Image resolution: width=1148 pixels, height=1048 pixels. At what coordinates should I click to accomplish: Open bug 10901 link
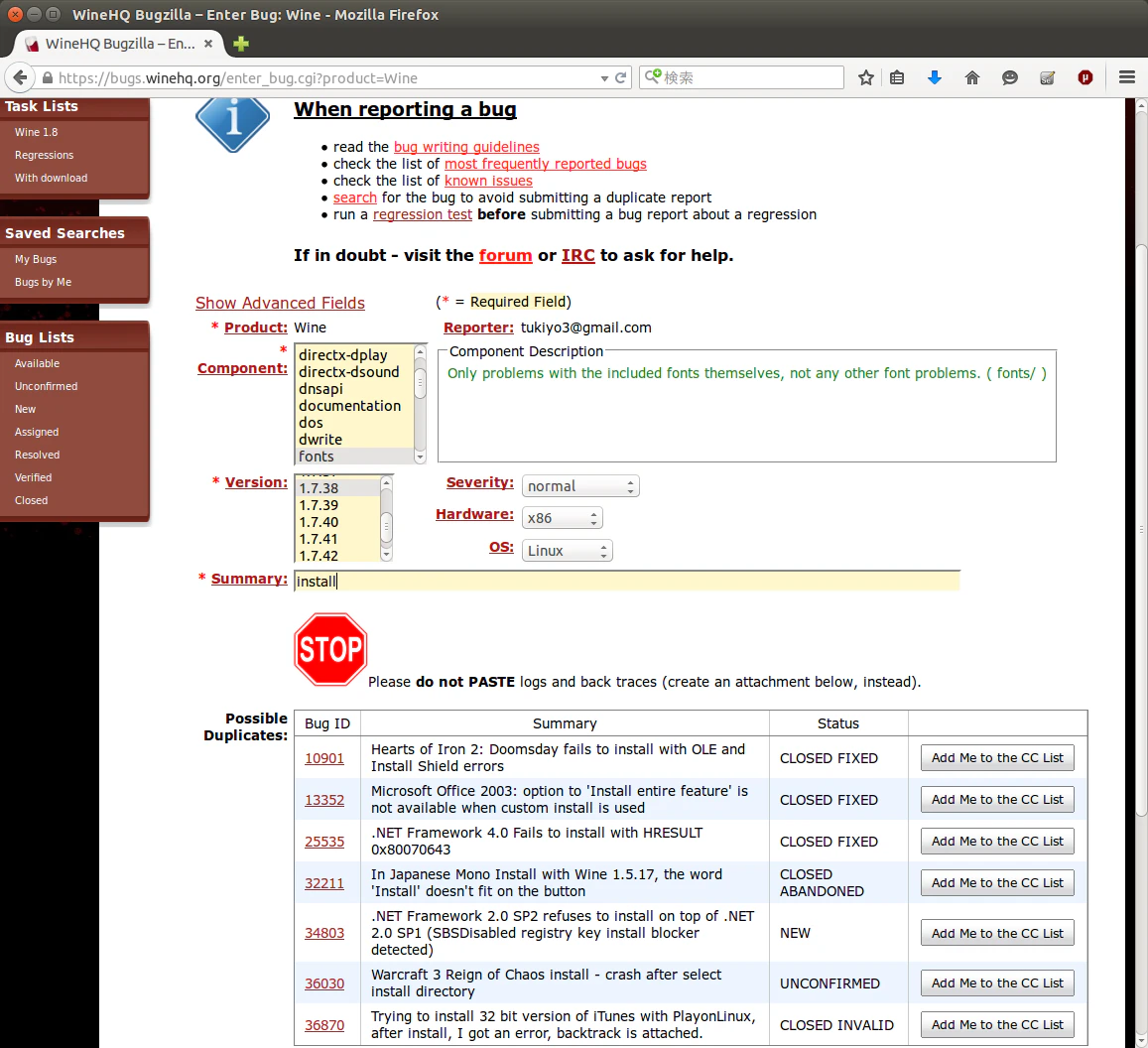(x=324, y=758)
